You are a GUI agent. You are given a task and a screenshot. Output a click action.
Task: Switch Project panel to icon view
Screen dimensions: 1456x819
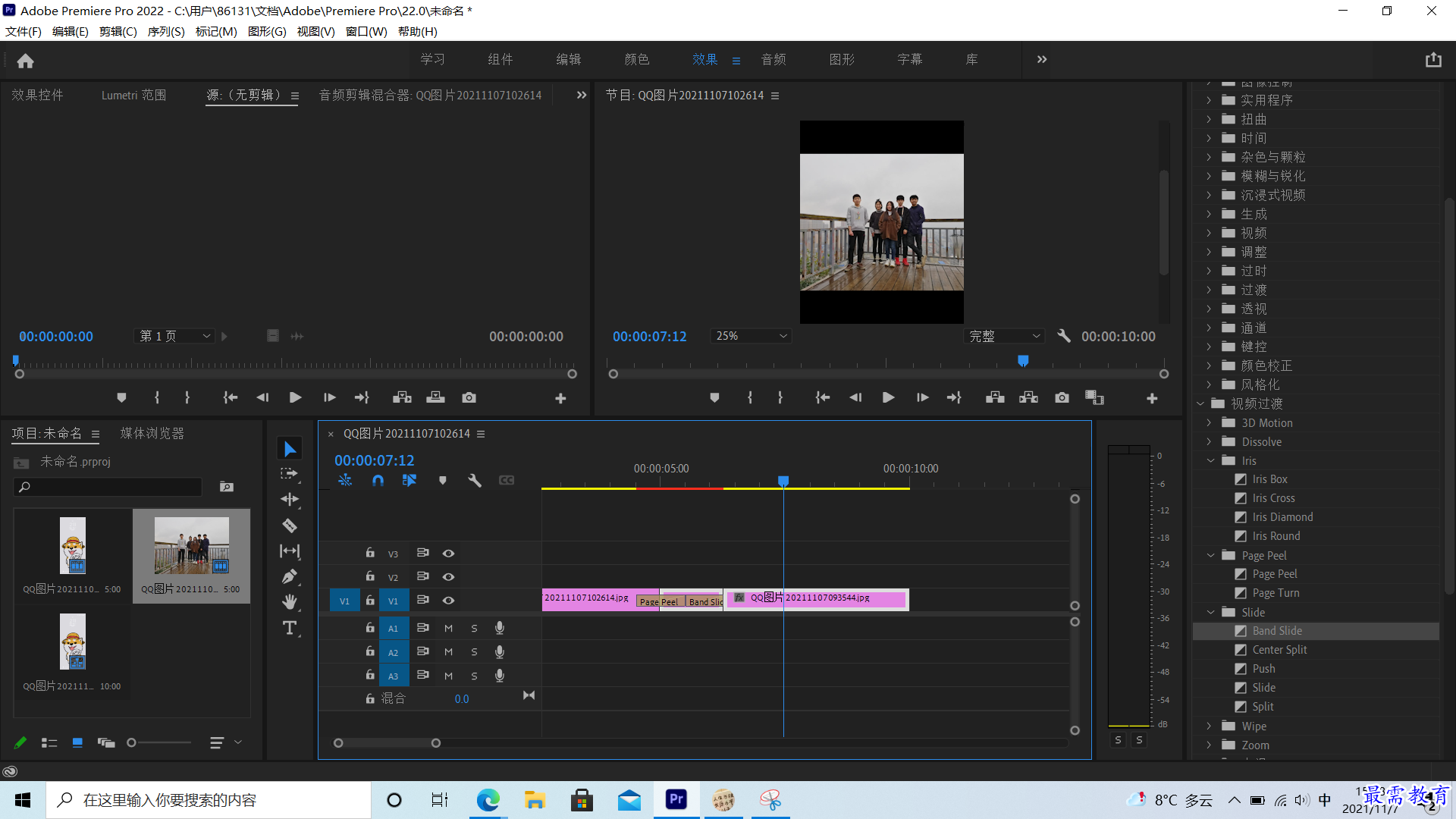(x=77, y=743)
